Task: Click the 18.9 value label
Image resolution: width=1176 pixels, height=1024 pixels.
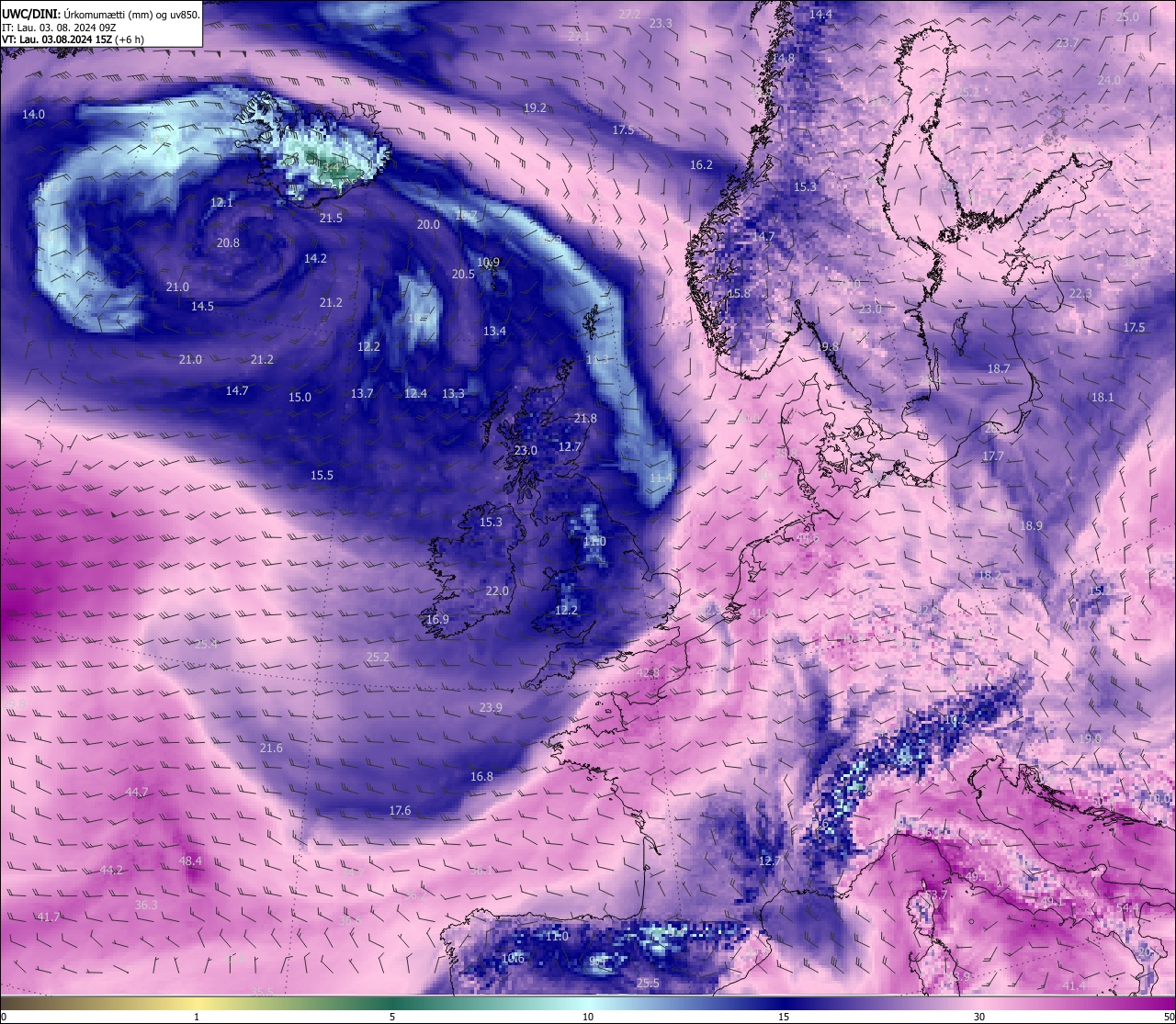Action: pyautogui.click(x=1031, y=525)
